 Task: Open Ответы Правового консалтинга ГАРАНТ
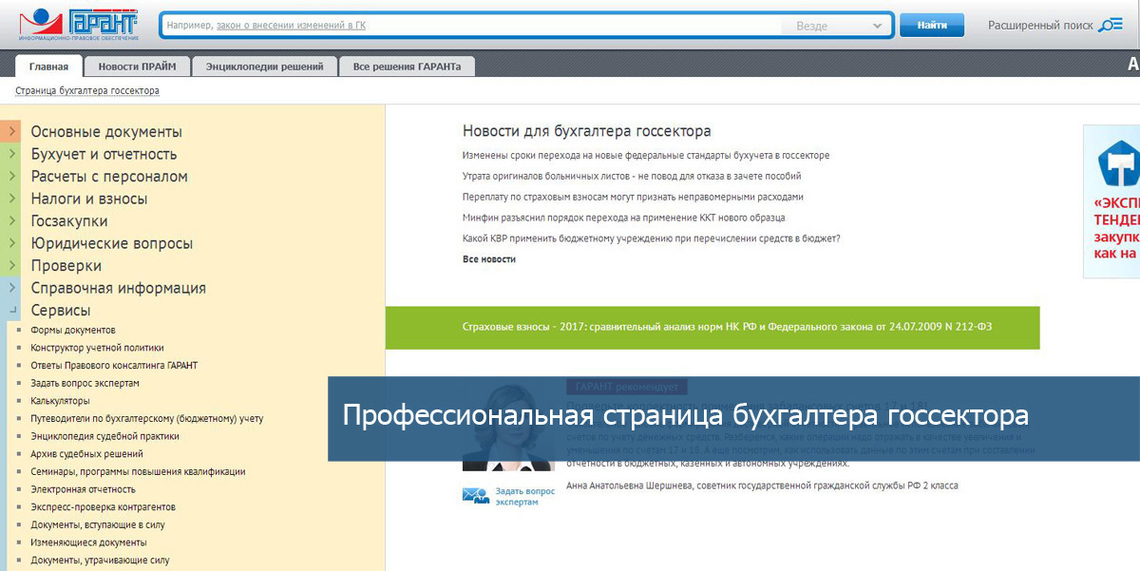[x=114, y=365]
